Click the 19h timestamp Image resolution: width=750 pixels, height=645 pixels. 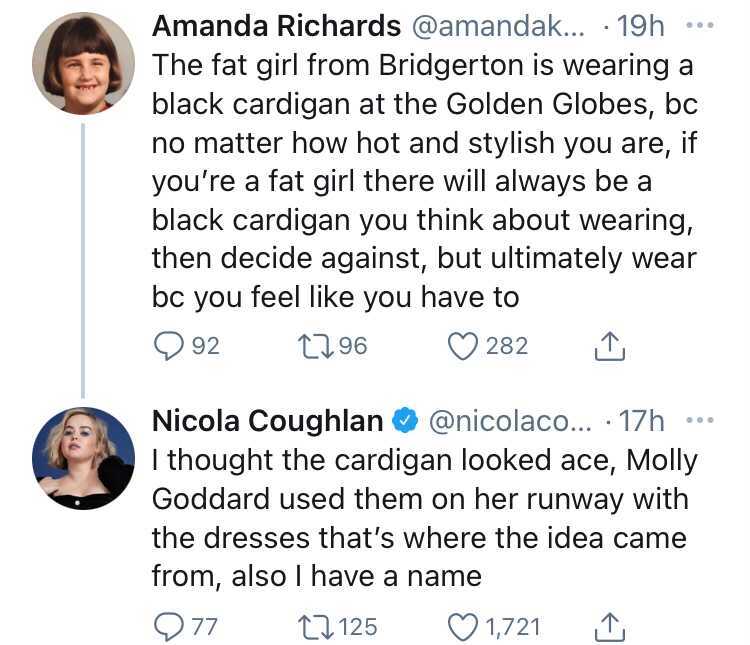point(644,26)
